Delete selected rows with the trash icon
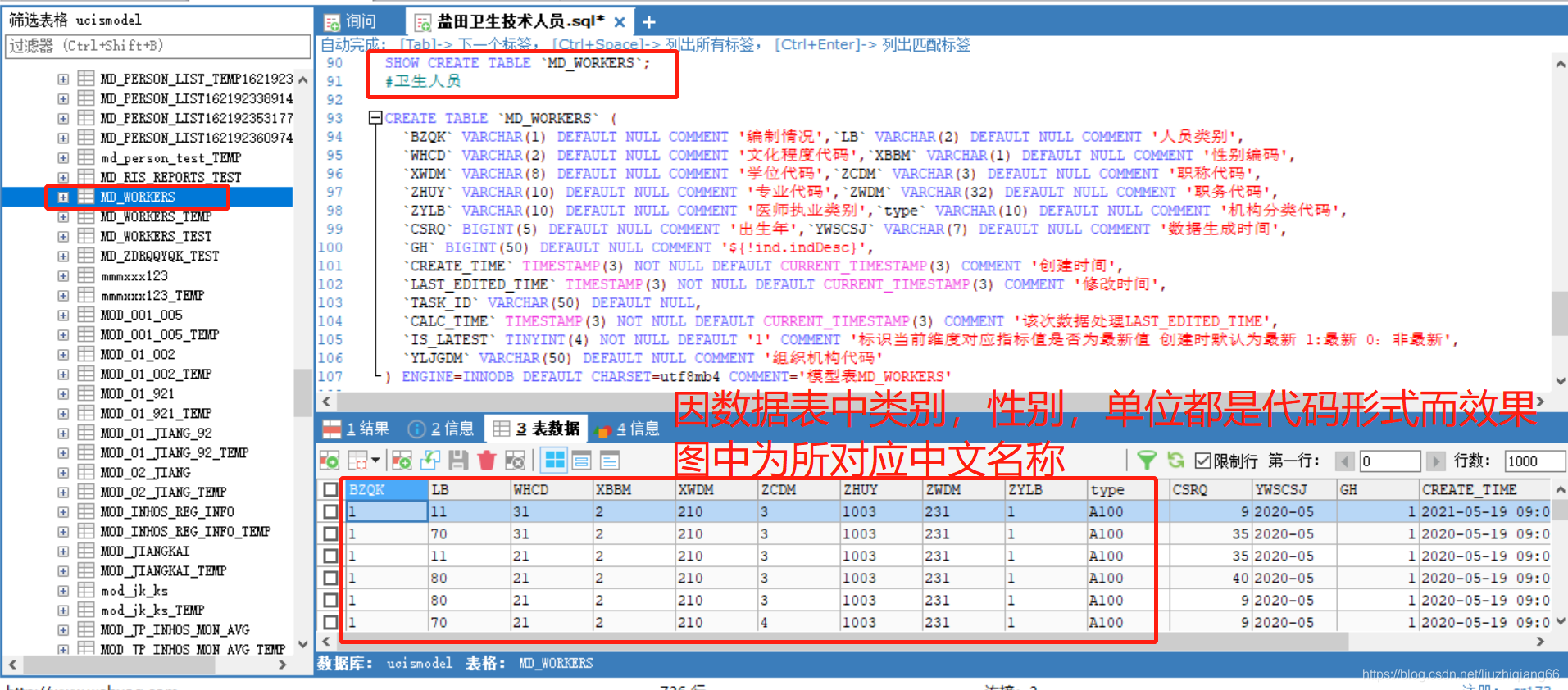Screen dimensions: 1568x690 pyautogui.click(x=487, y=461)
